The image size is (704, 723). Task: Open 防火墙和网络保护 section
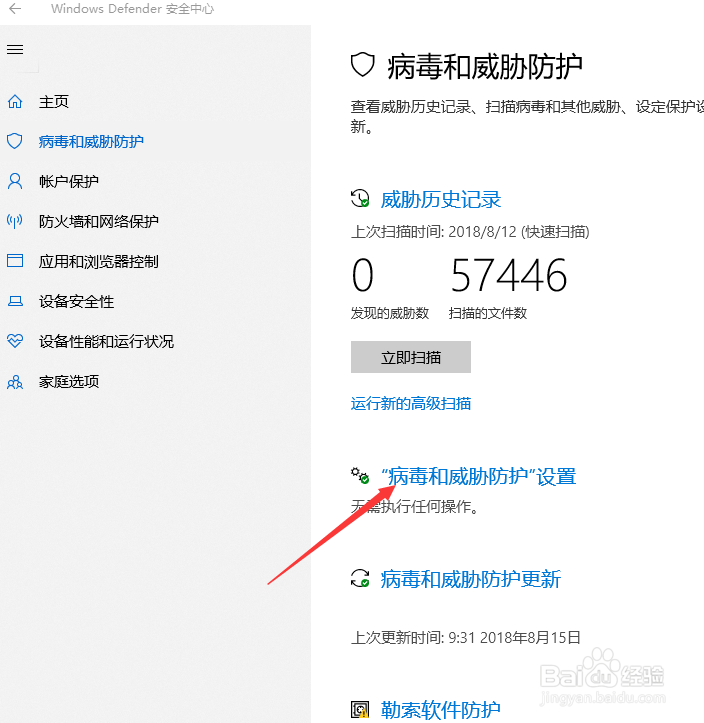click(x=99, y=222)
